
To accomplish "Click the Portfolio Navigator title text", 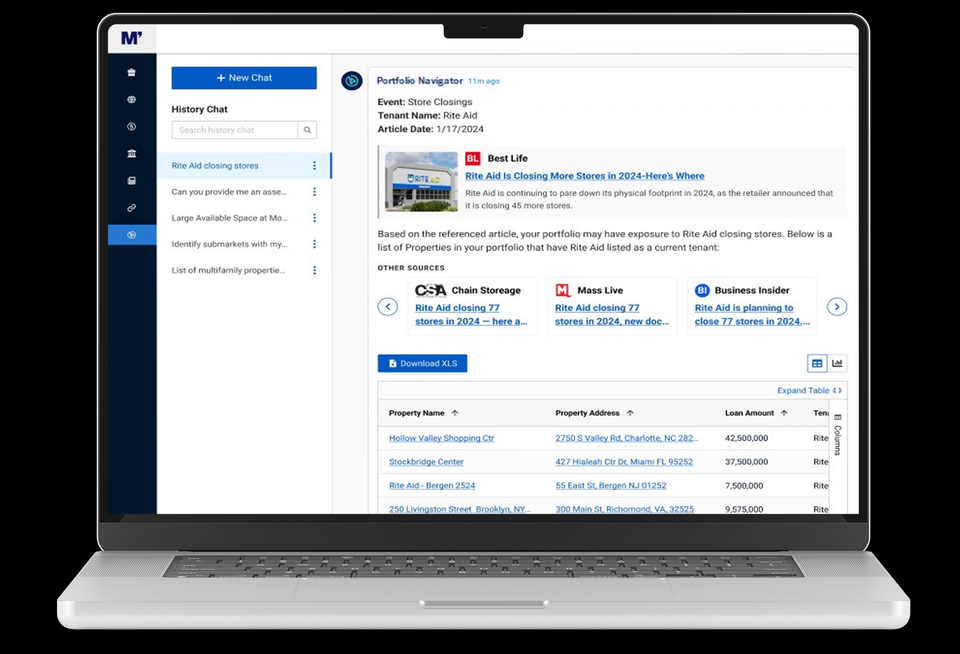I will (419, 80).
